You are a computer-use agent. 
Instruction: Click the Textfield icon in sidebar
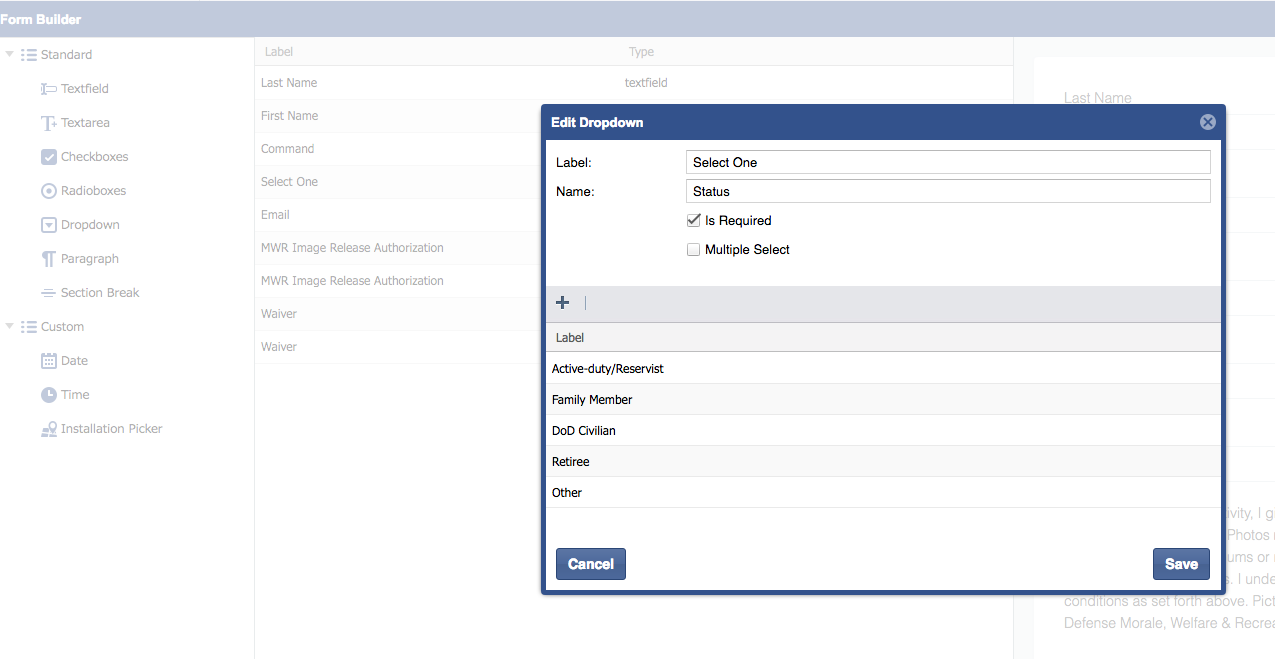48,89
